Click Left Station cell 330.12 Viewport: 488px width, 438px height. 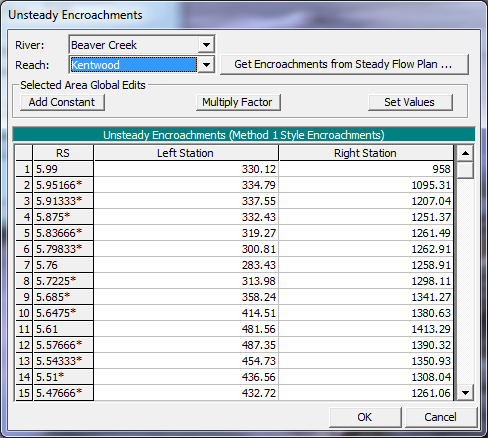pos(186,169)
